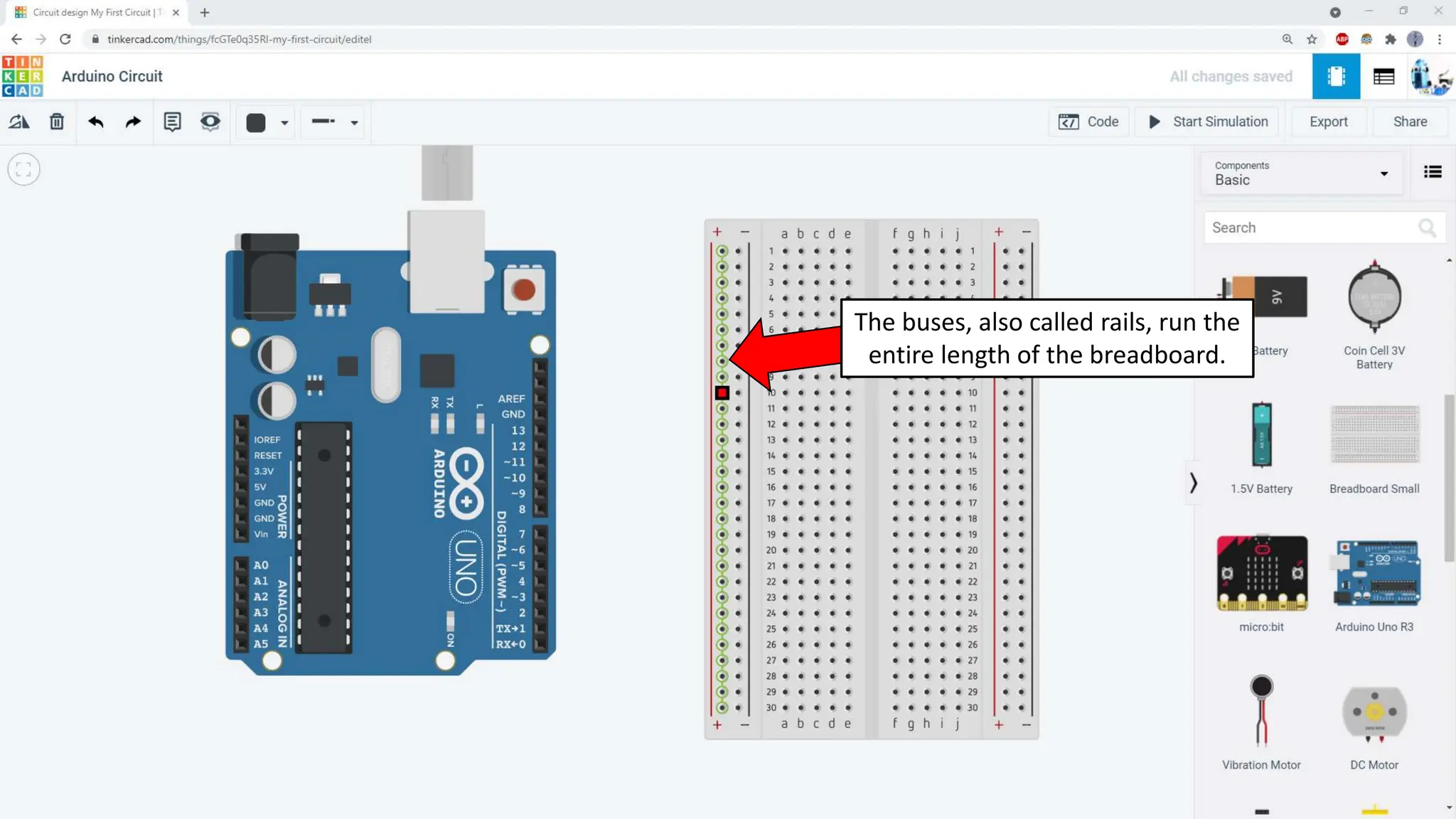Image resolution: width=1456 pixels, height=819 pixels.
Task: Go forward in browser
Action: pos(41,39)
